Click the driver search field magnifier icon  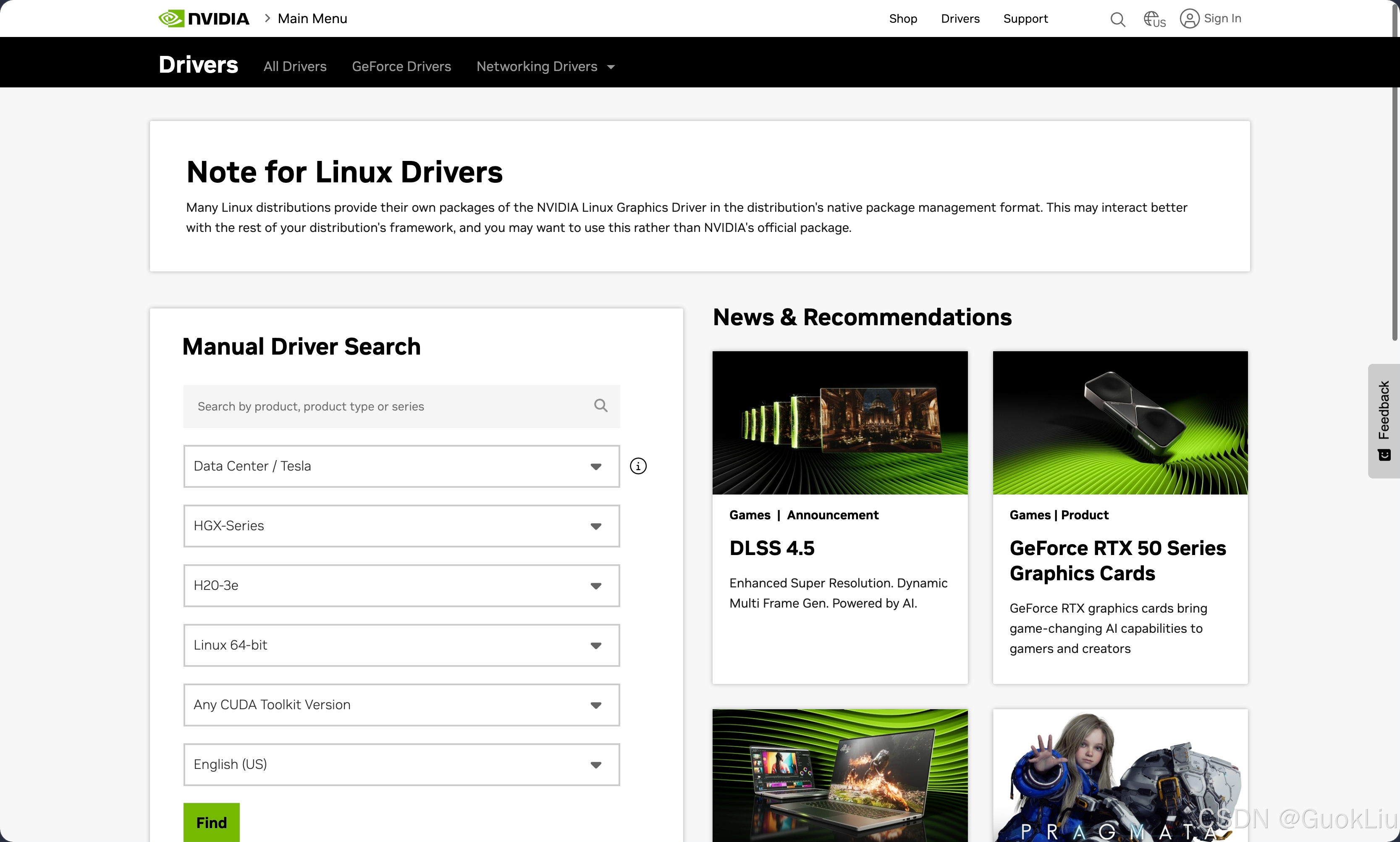(600, 406)
